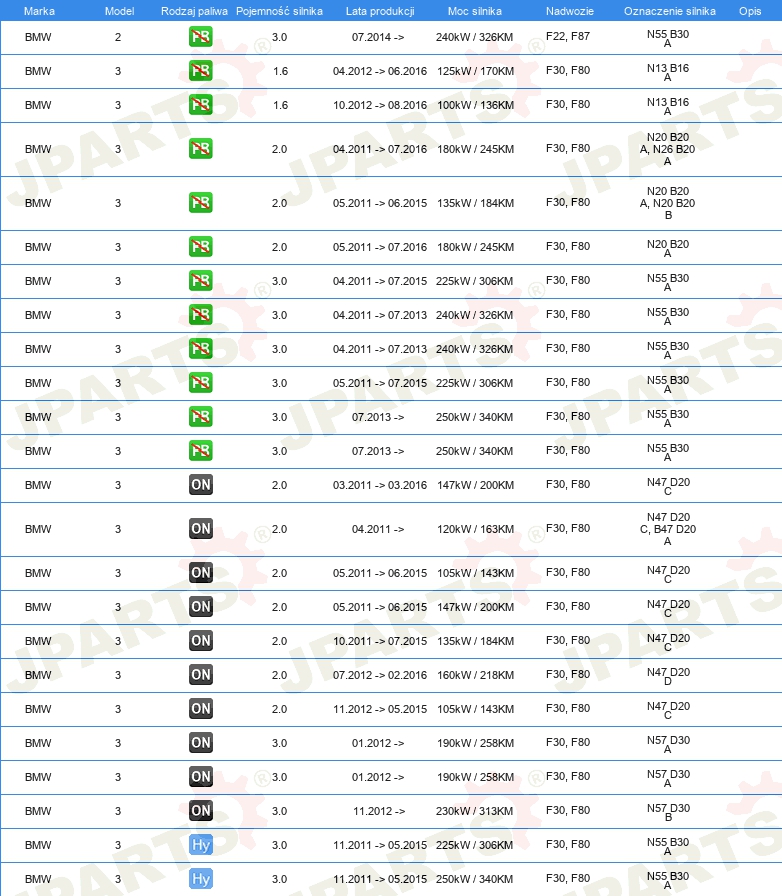Click the diesel ON icon for 03.2011 -> 03.2016

tap(201, 485)
